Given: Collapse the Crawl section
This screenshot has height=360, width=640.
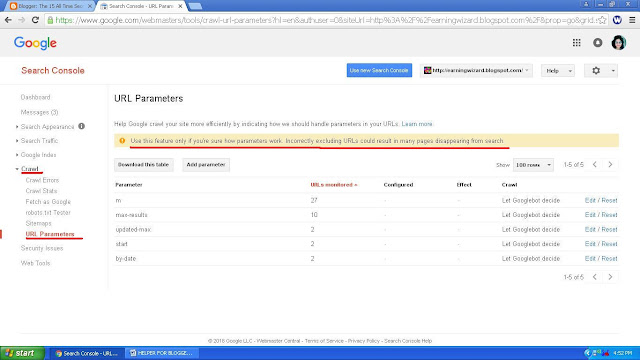Looking at the screenshot, I should (x=17, y=169).
